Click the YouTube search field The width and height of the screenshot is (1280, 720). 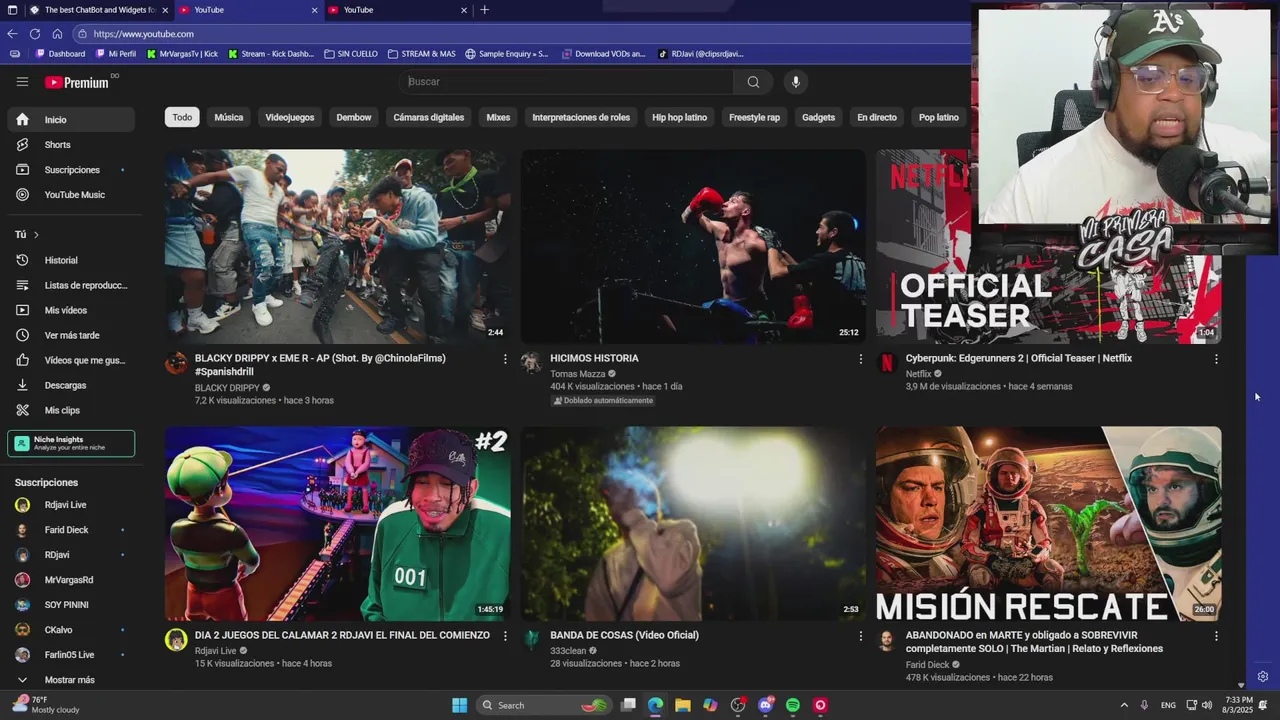pyautogui.click(x=566, y=82)
